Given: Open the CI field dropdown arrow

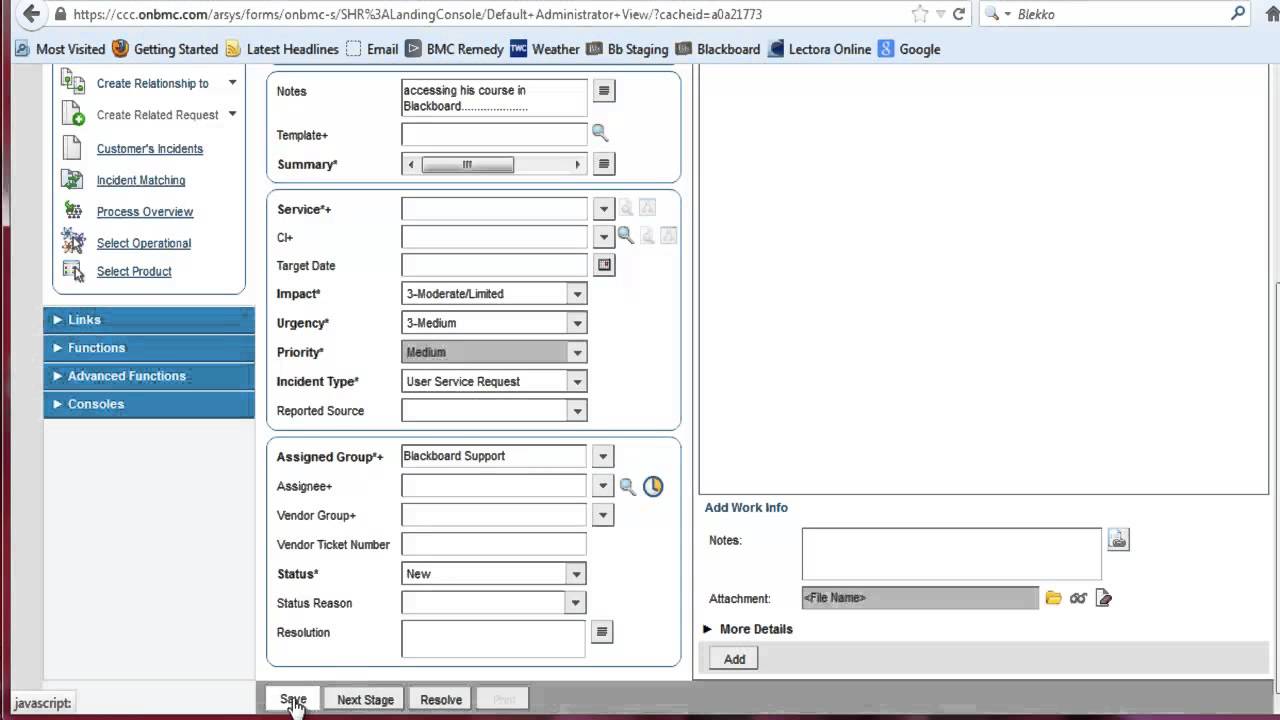Looking at the screenshot, I should click(x=602, y=237).
